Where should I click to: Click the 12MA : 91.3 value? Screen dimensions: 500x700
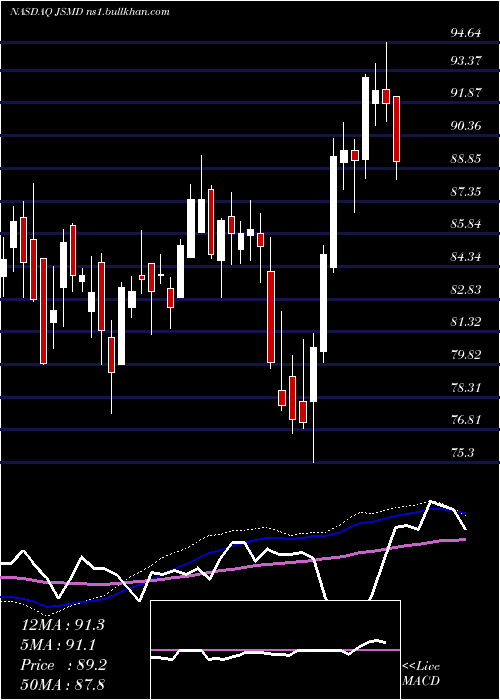pyautogui.click(x=62, y=625)
